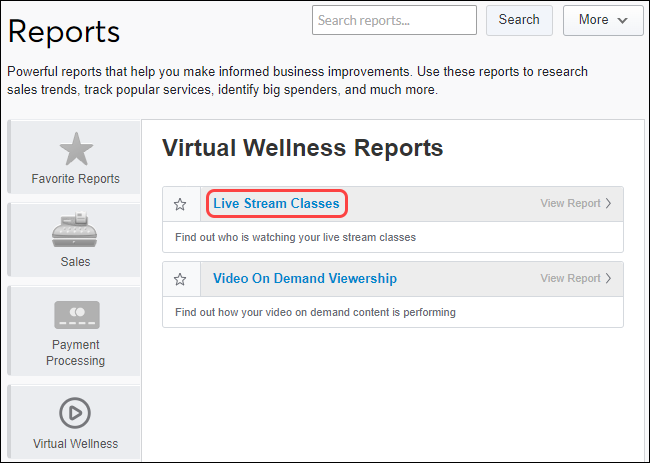Click chevron arrow beside Live Stream Classes View Report
The image size is (650, 463).
[x=609, y=204]
